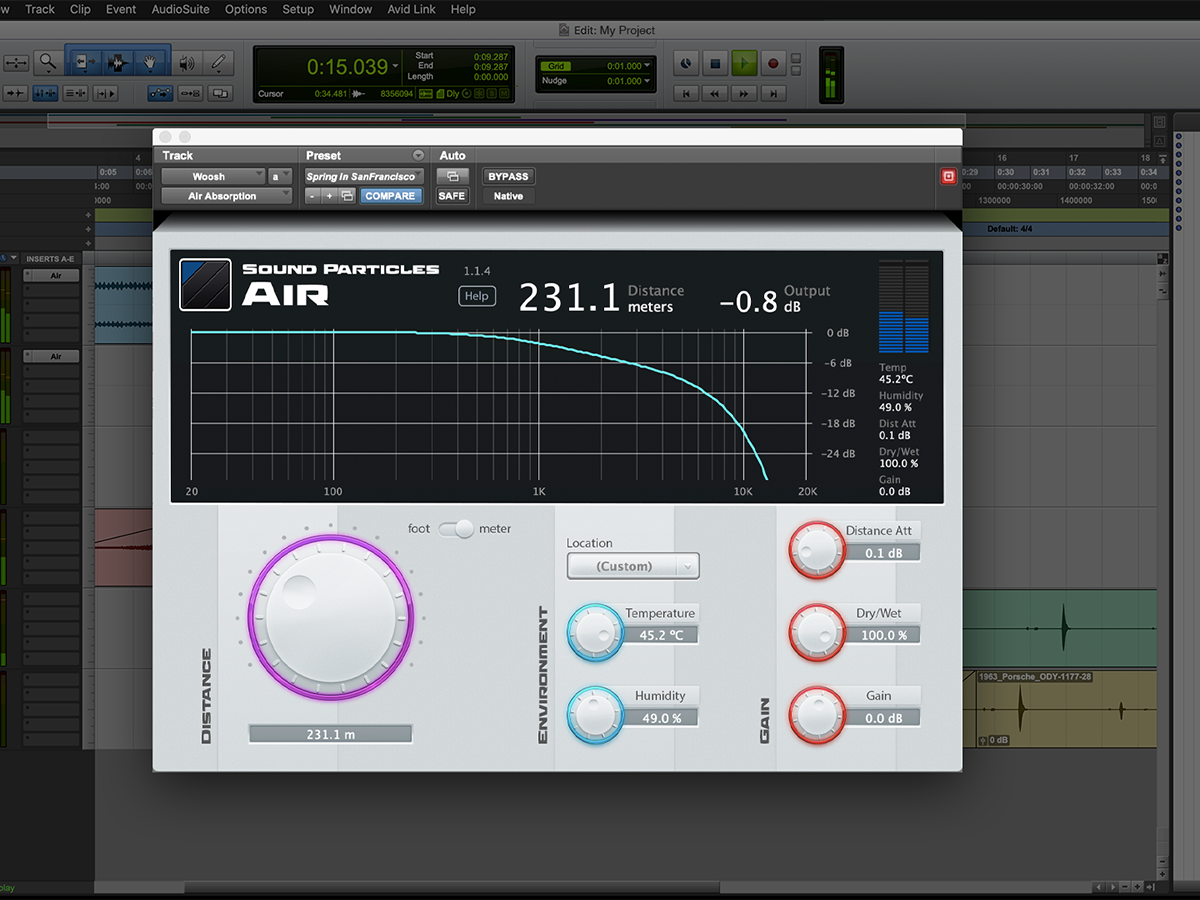Toggle foot/meter unit switch
This screenshot has width=1200, height=900.
(455, 529)
